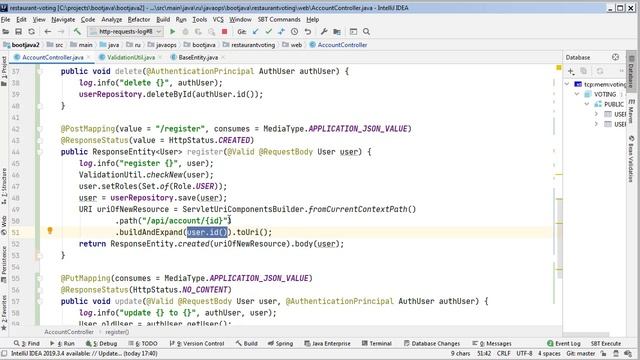This screenshot has height=360, width=640.
Task: Toggle the Project side tool window
Action: [4, 71]
